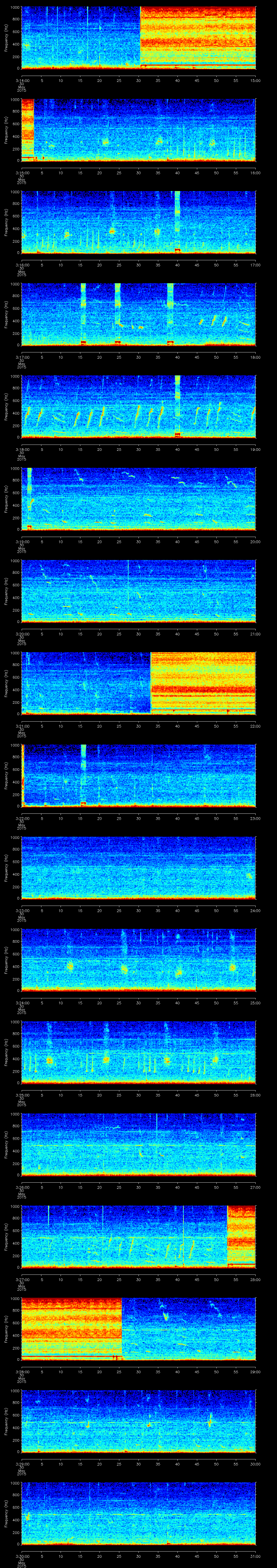Image resolution: width=277 pixels, height=1568 pixels.
Task: Select the spectrogram panel starting at 3:21:00
Action: (138, 683)
